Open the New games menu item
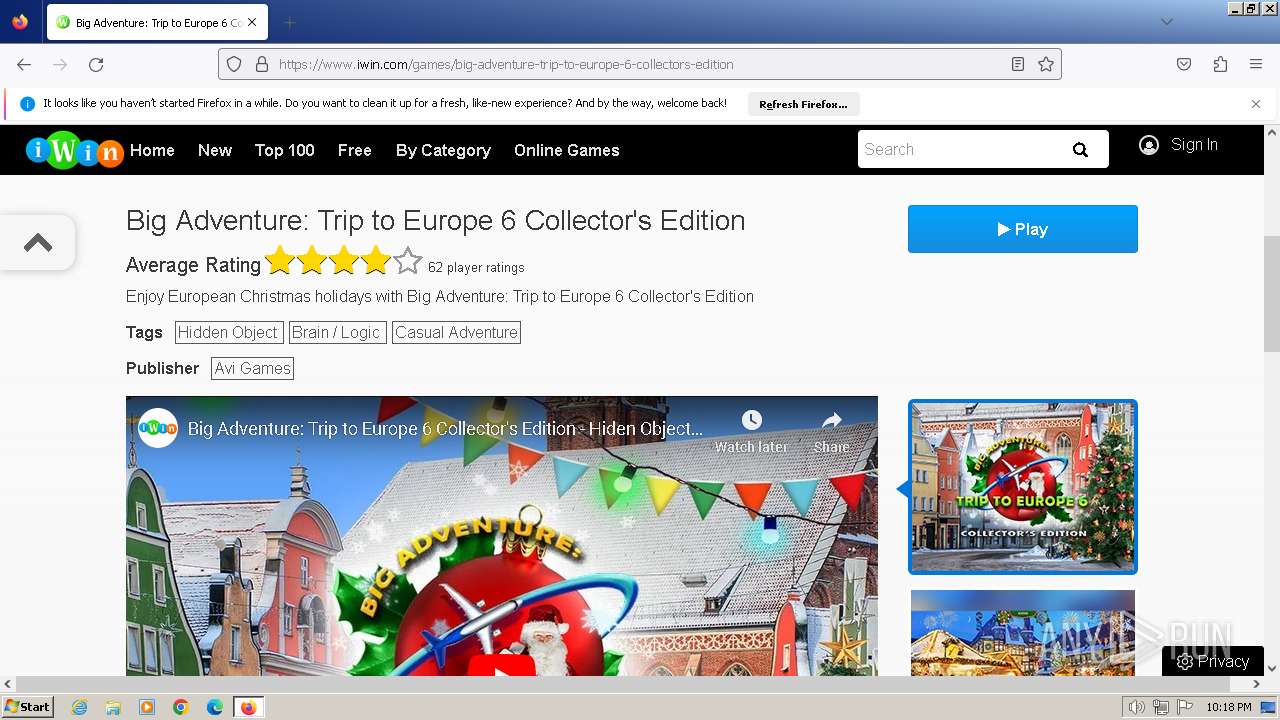This screenshot has width=1280, height=720. pyautogui.click(x=215, y=150)
